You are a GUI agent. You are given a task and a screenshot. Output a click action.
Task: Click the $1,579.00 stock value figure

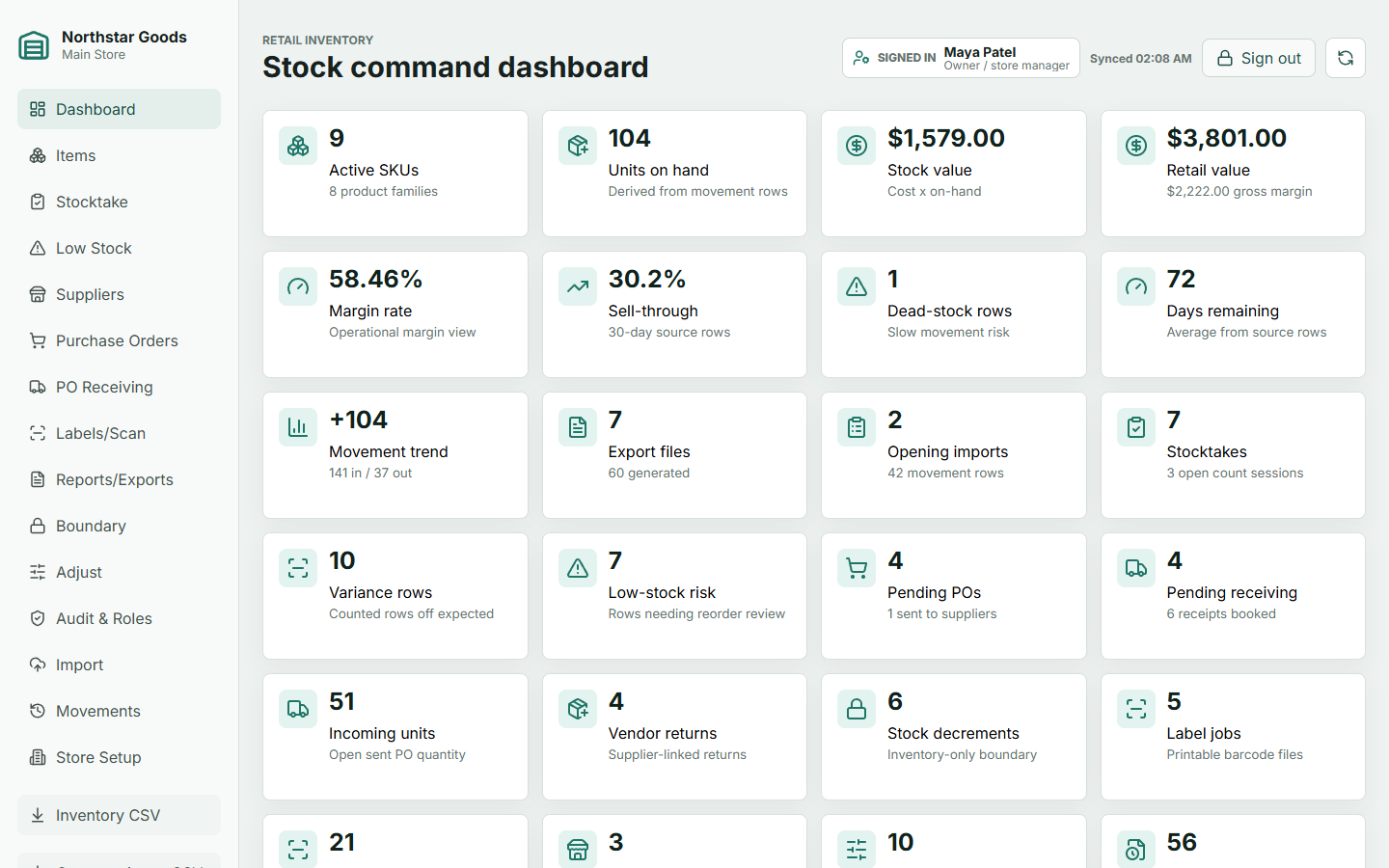pos(946,138)
